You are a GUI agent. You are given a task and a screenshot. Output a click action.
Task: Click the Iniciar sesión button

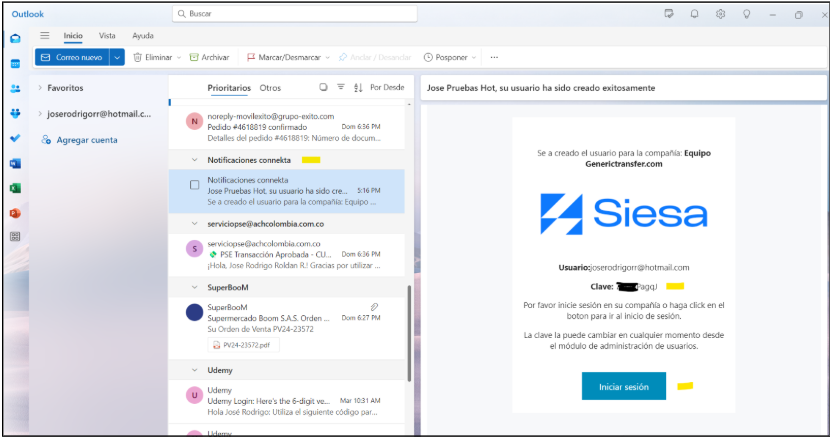(x=623, y=386)
